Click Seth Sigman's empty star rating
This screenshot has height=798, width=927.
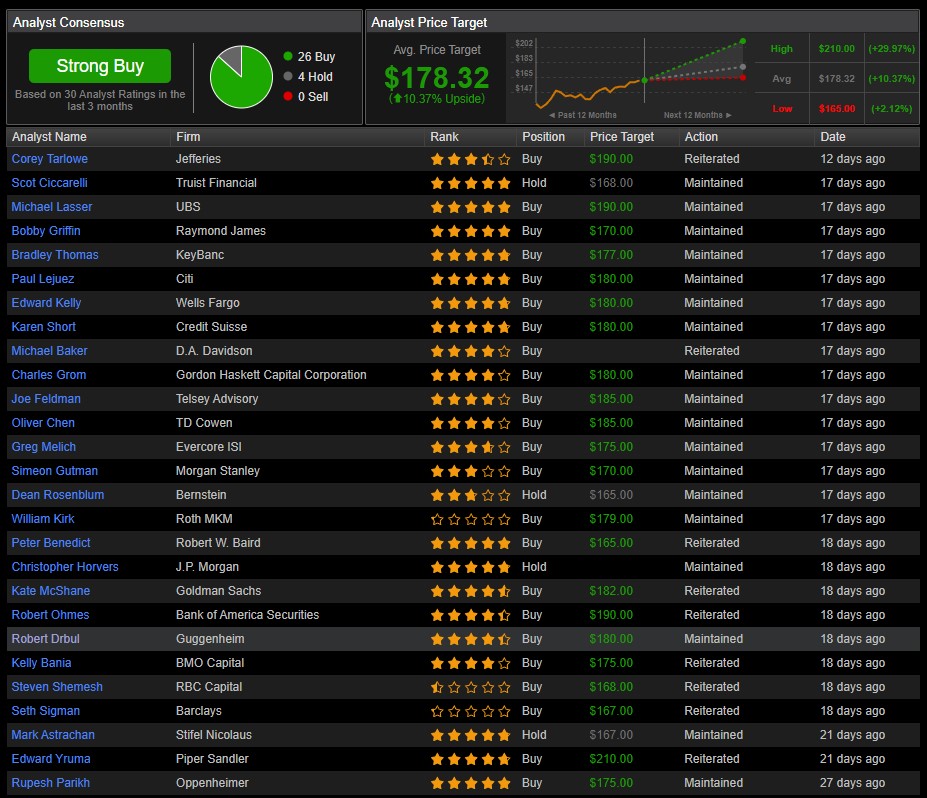point(471,711)
